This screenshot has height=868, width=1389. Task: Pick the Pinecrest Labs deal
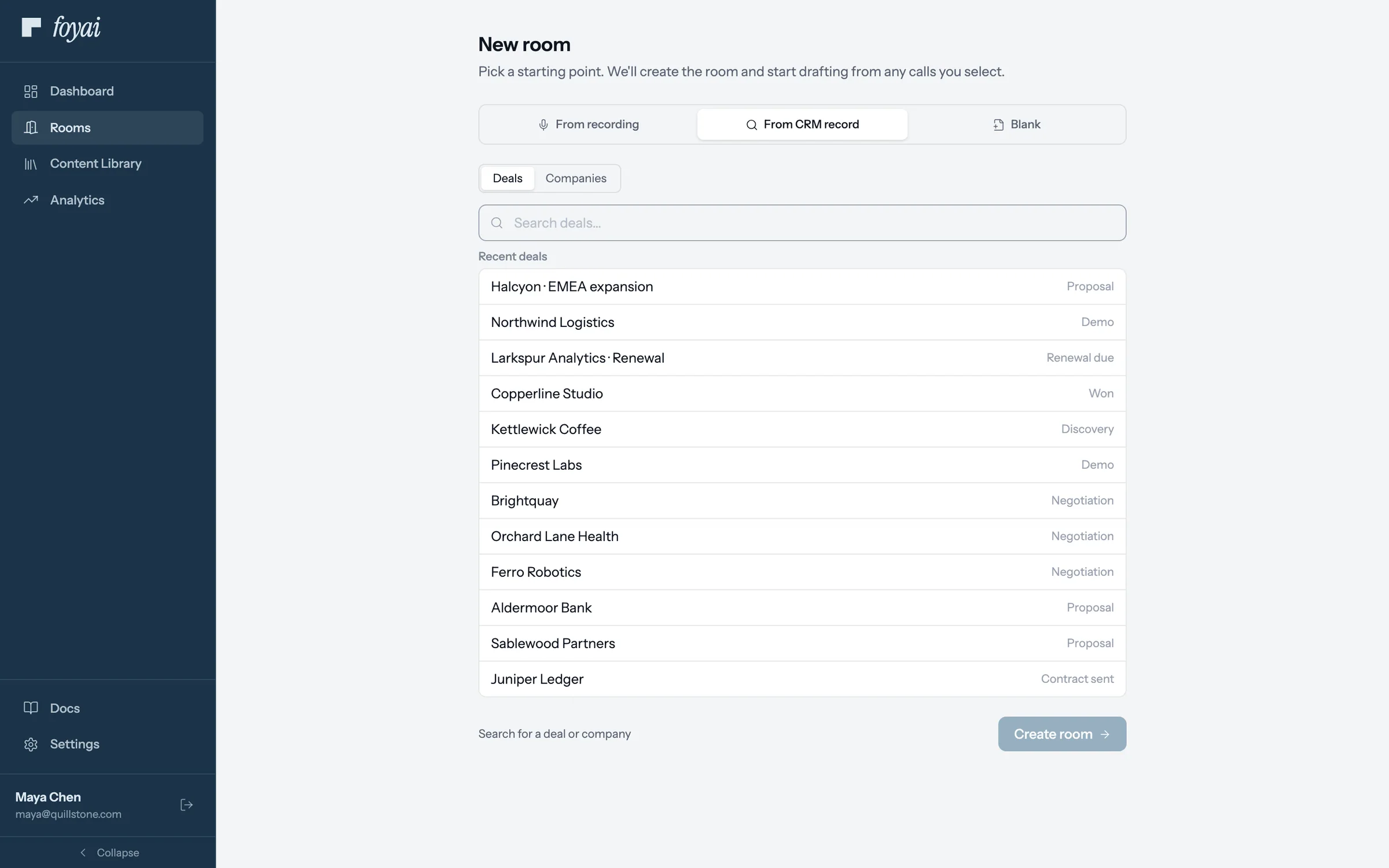click(802, 465)
